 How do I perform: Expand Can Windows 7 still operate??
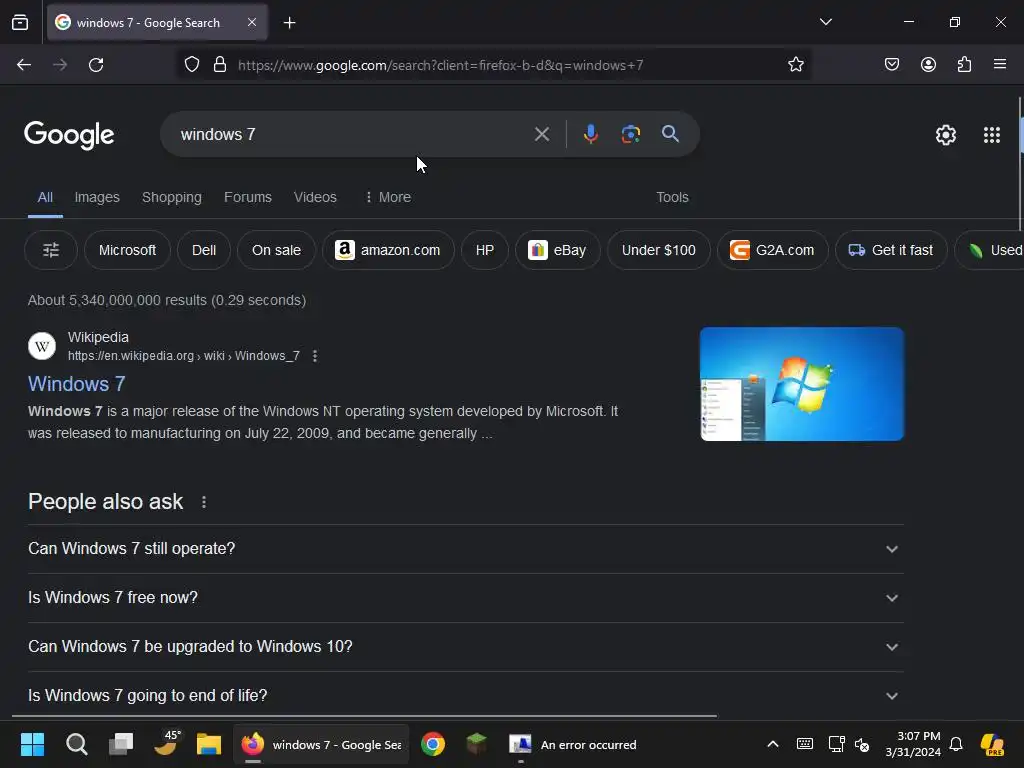click(x=466, y=549)
